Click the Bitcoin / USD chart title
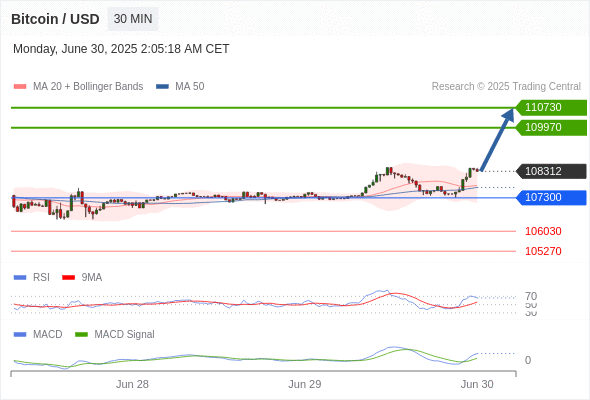The image size is (590, 400). pos(55,19)
